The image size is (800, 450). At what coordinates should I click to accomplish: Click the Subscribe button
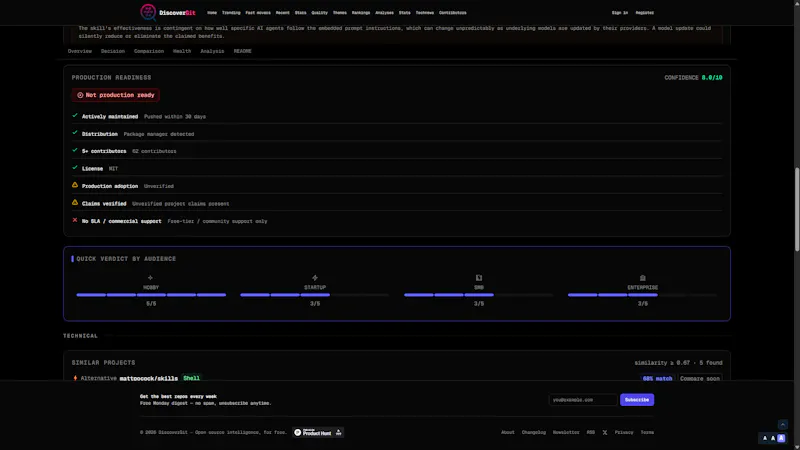click(x=637, y=399)
